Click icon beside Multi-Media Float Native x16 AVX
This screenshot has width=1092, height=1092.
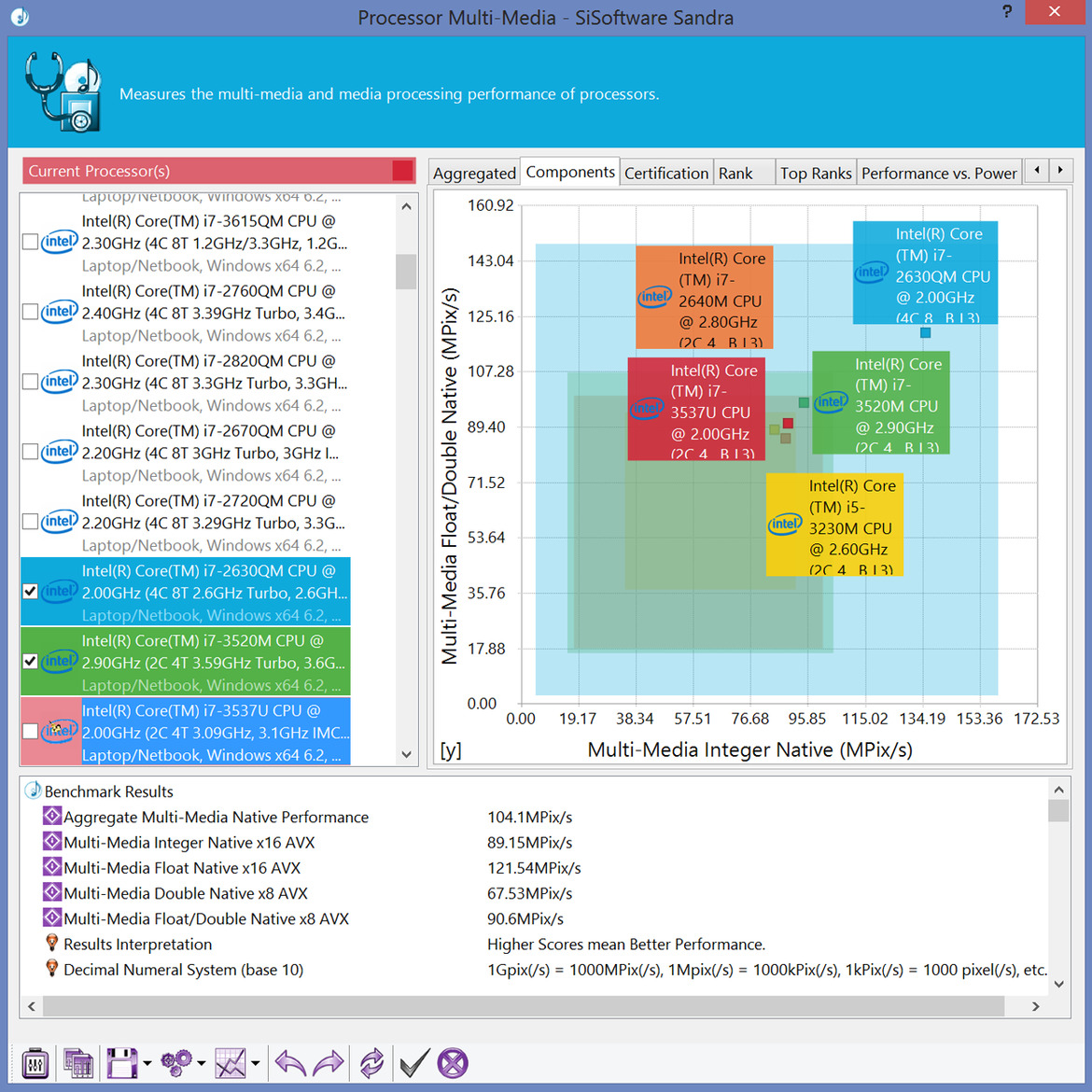point(52,866)
